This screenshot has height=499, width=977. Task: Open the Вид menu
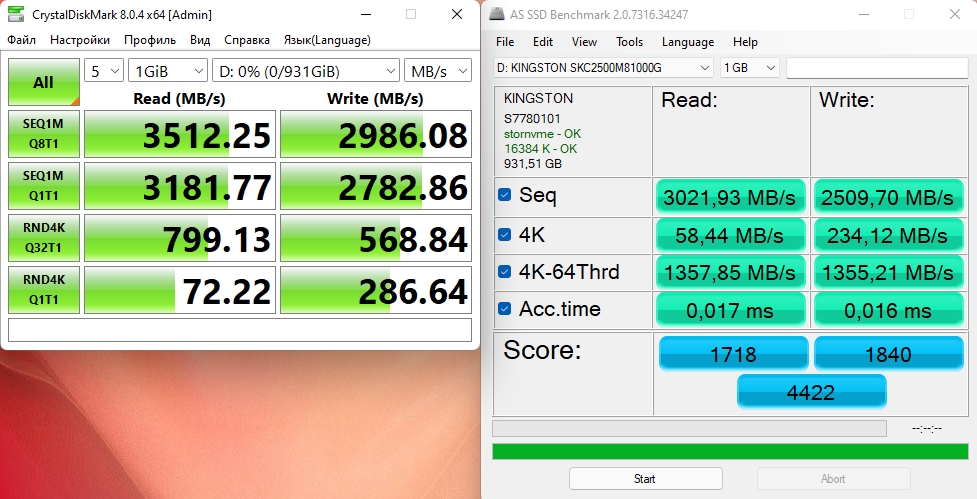200,40
